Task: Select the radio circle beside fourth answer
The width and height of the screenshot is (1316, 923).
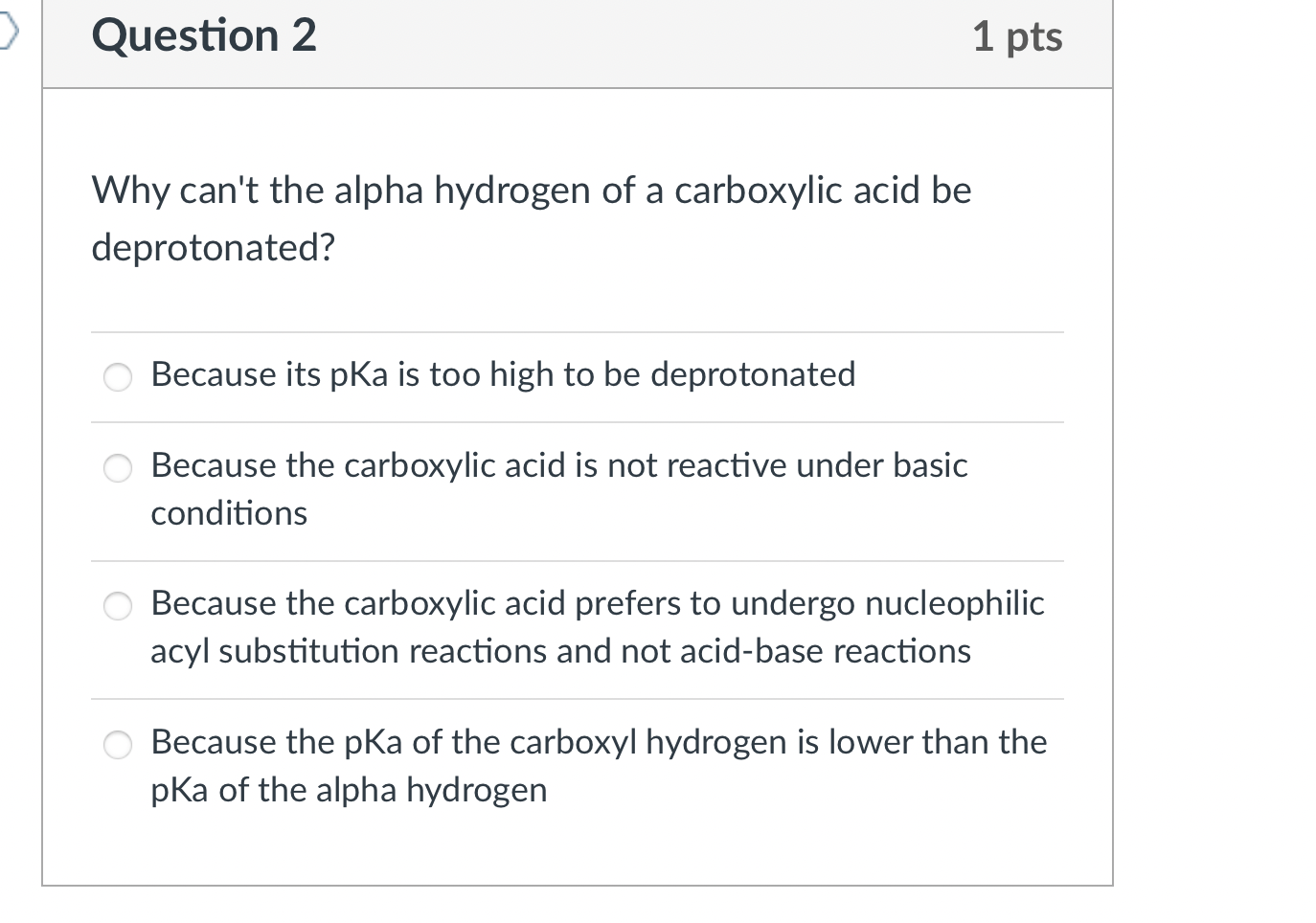Action: pyautogui.click(x=117, y=744)
